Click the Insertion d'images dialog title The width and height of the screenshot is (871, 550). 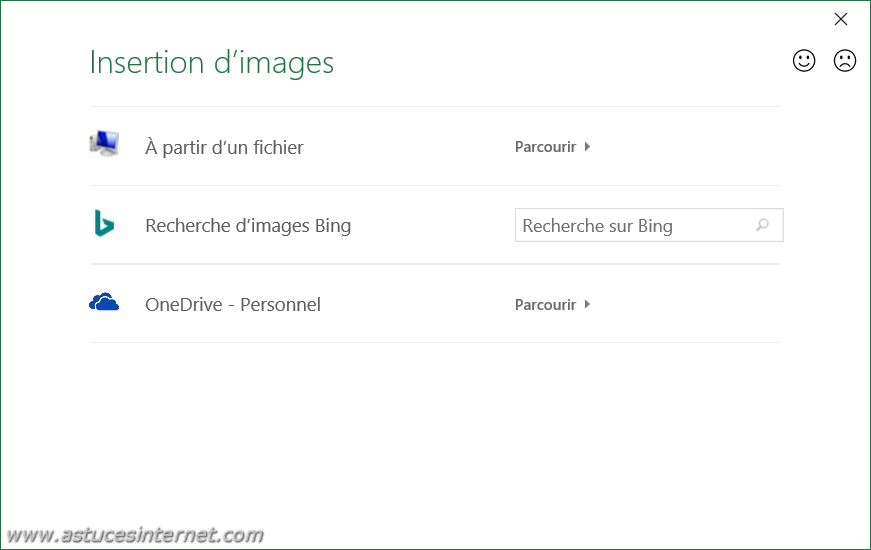212,62
